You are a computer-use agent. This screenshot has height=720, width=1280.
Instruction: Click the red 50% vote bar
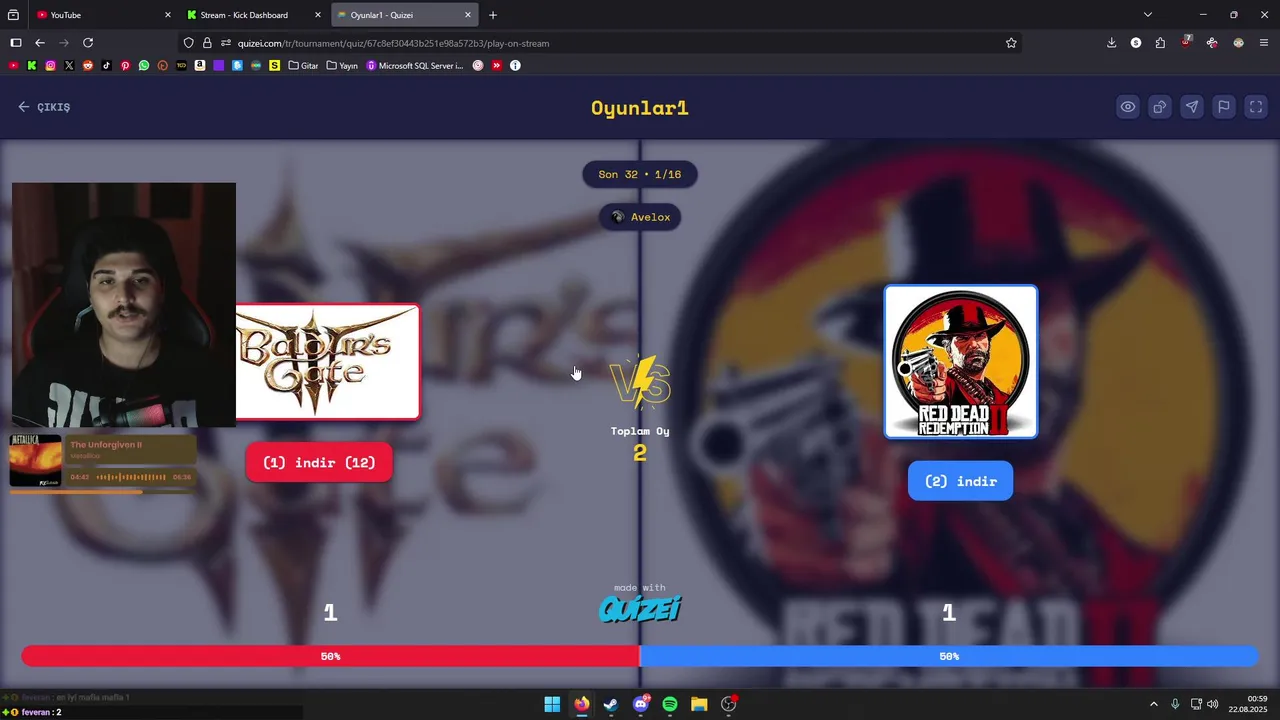pos(330,656)
